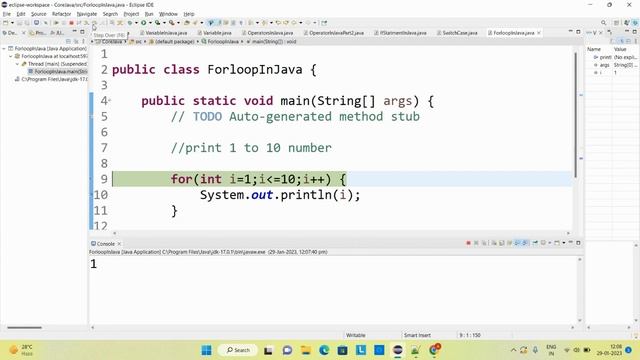The height and width of the screenshot is (360, 640).
Task: Minimize the Debug view panel
Action: click(x=74, y=31)
